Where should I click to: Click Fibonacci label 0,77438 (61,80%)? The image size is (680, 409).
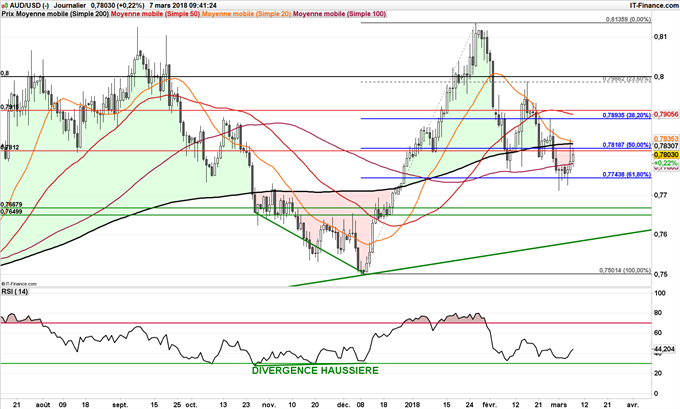point(627,174)
